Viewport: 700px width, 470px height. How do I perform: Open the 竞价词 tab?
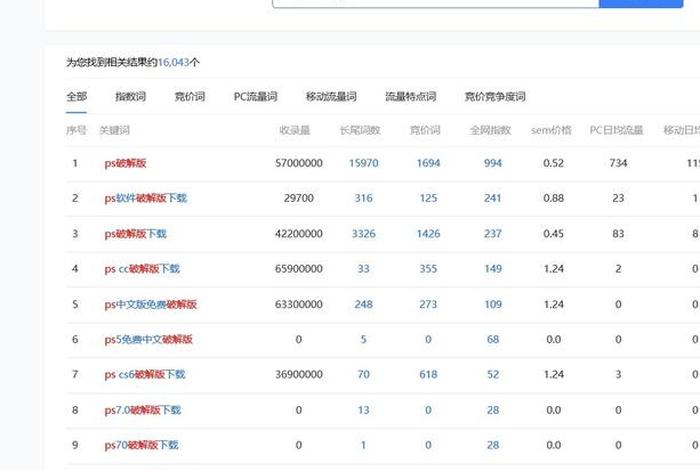[190, 96]
